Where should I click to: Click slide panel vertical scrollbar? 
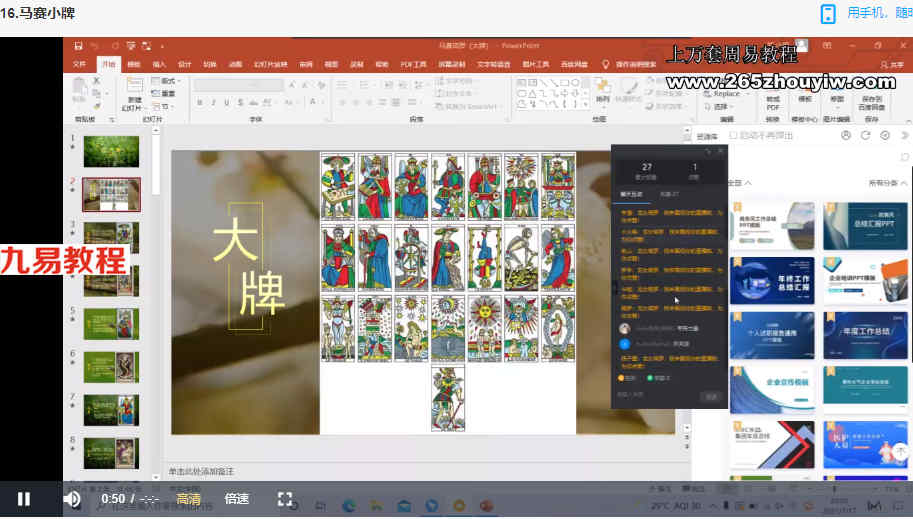[155, 303]
